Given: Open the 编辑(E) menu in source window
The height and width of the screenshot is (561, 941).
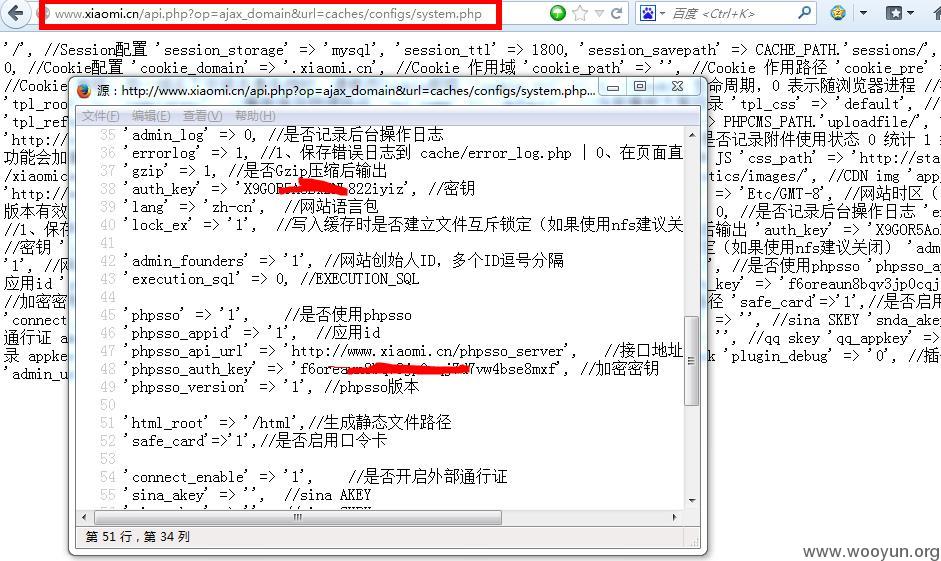Looking at the screenshot, I should [151, 116].
